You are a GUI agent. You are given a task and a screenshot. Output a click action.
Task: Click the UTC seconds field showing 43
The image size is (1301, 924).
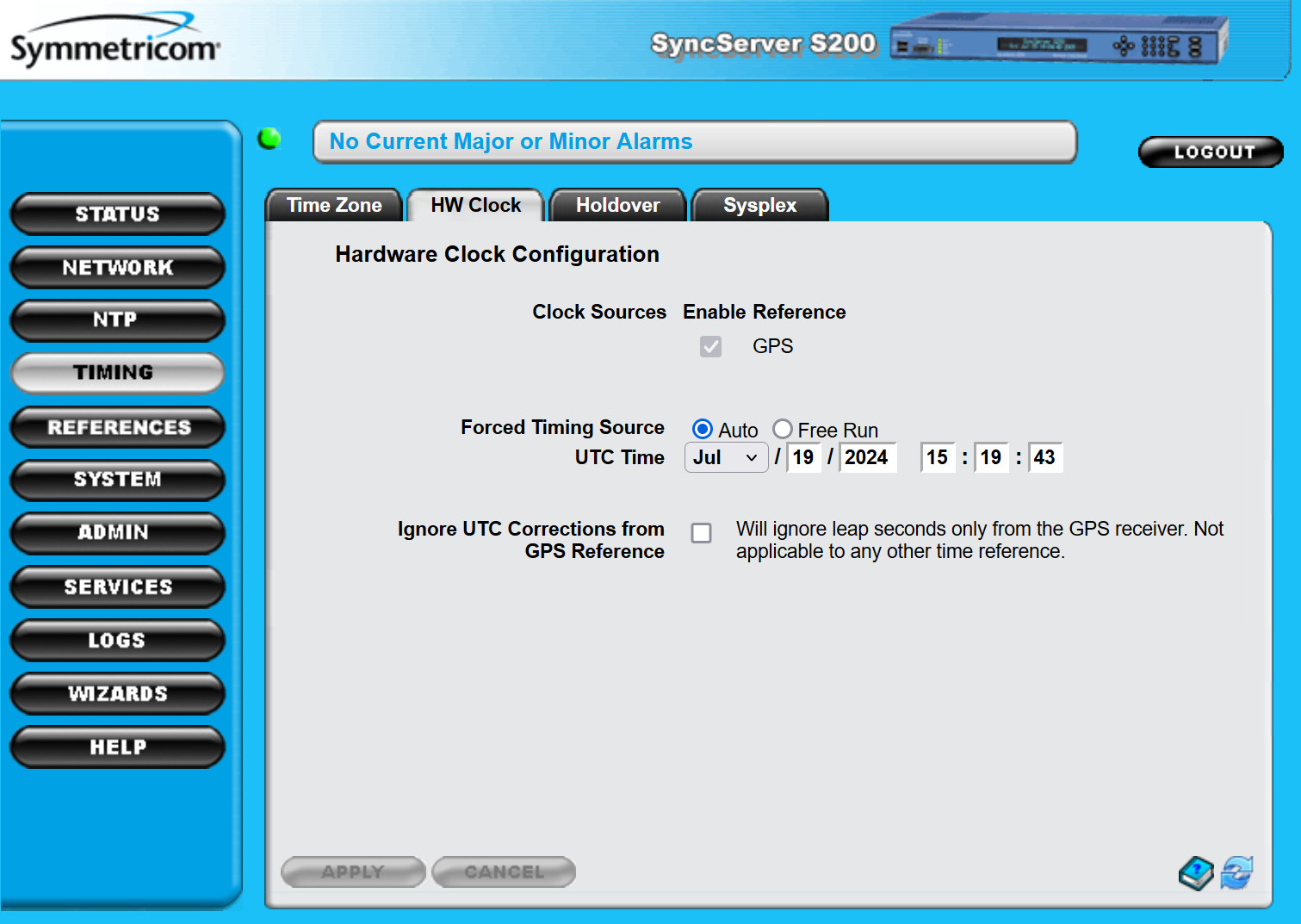[x=1045, y=457]
